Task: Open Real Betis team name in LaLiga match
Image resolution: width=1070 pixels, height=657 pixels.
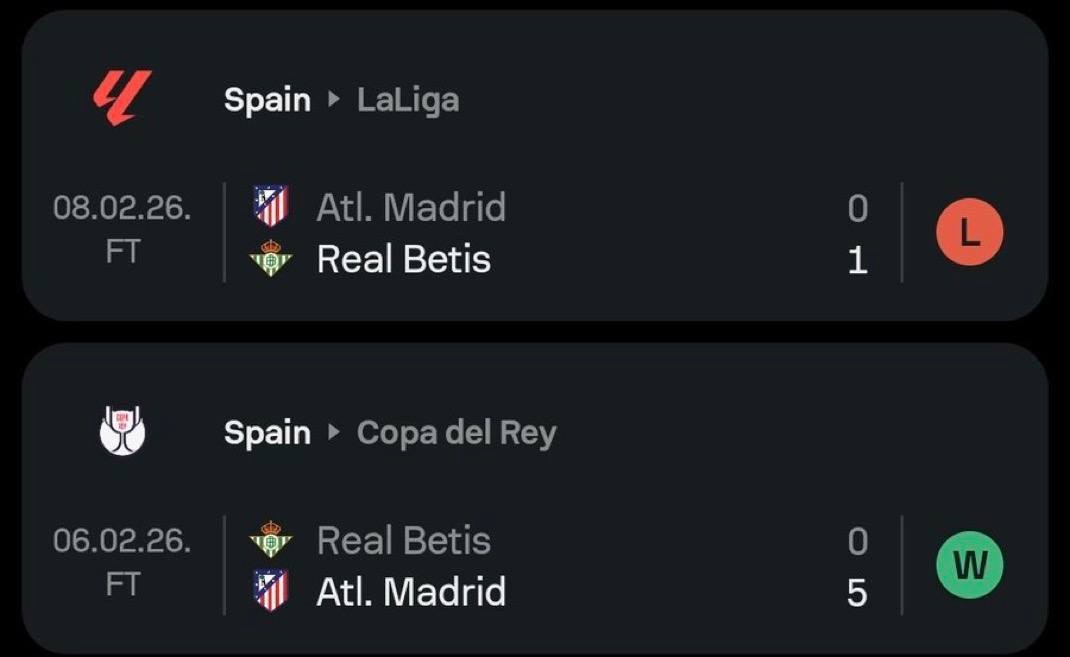Action: tap(403, 259)
